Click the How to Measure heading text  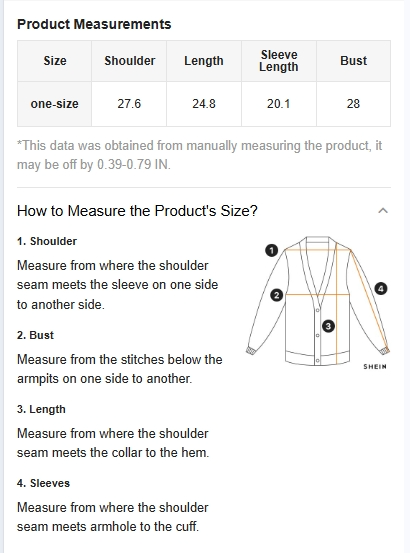(137, 211)
